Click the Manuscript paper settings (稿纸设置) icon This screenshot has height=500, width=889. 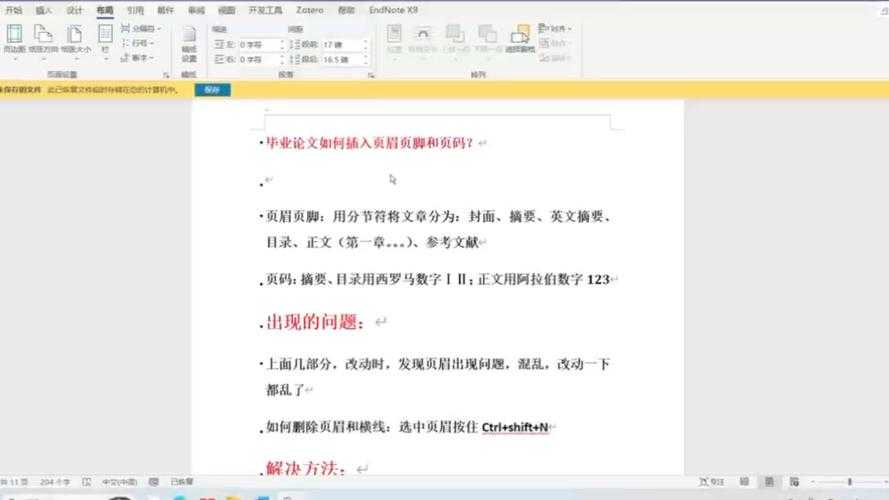[x=189, y=44]
